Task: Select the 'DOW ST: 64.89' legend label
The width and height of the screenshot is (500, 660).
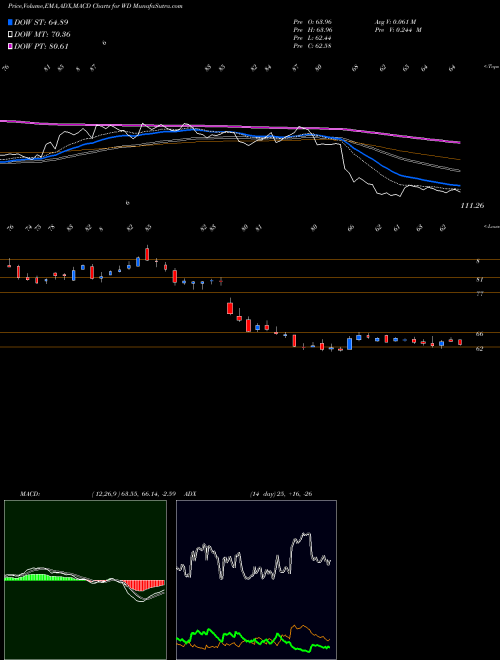Action: pyautogui.click(x=41, y=22)
